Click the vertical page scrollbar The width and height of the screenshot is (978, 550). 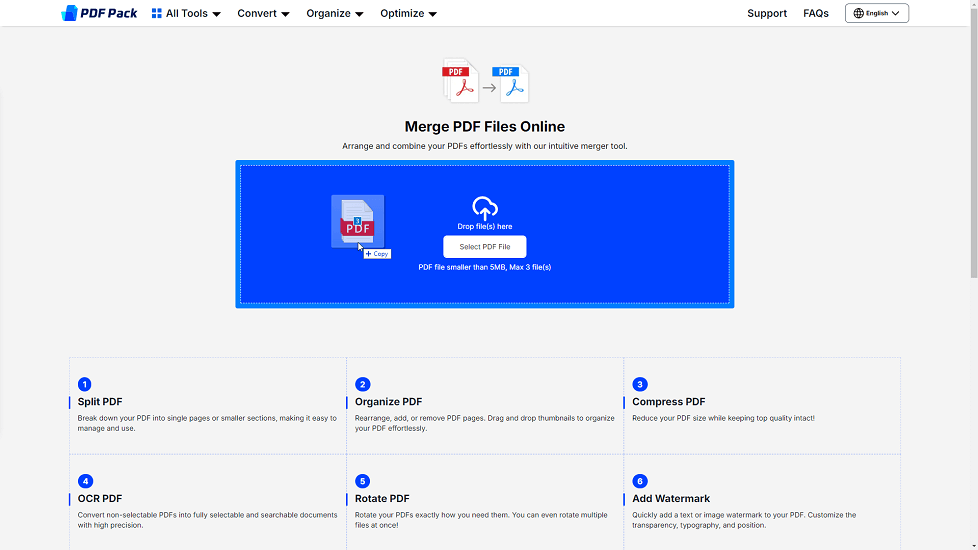click(973, 150)
